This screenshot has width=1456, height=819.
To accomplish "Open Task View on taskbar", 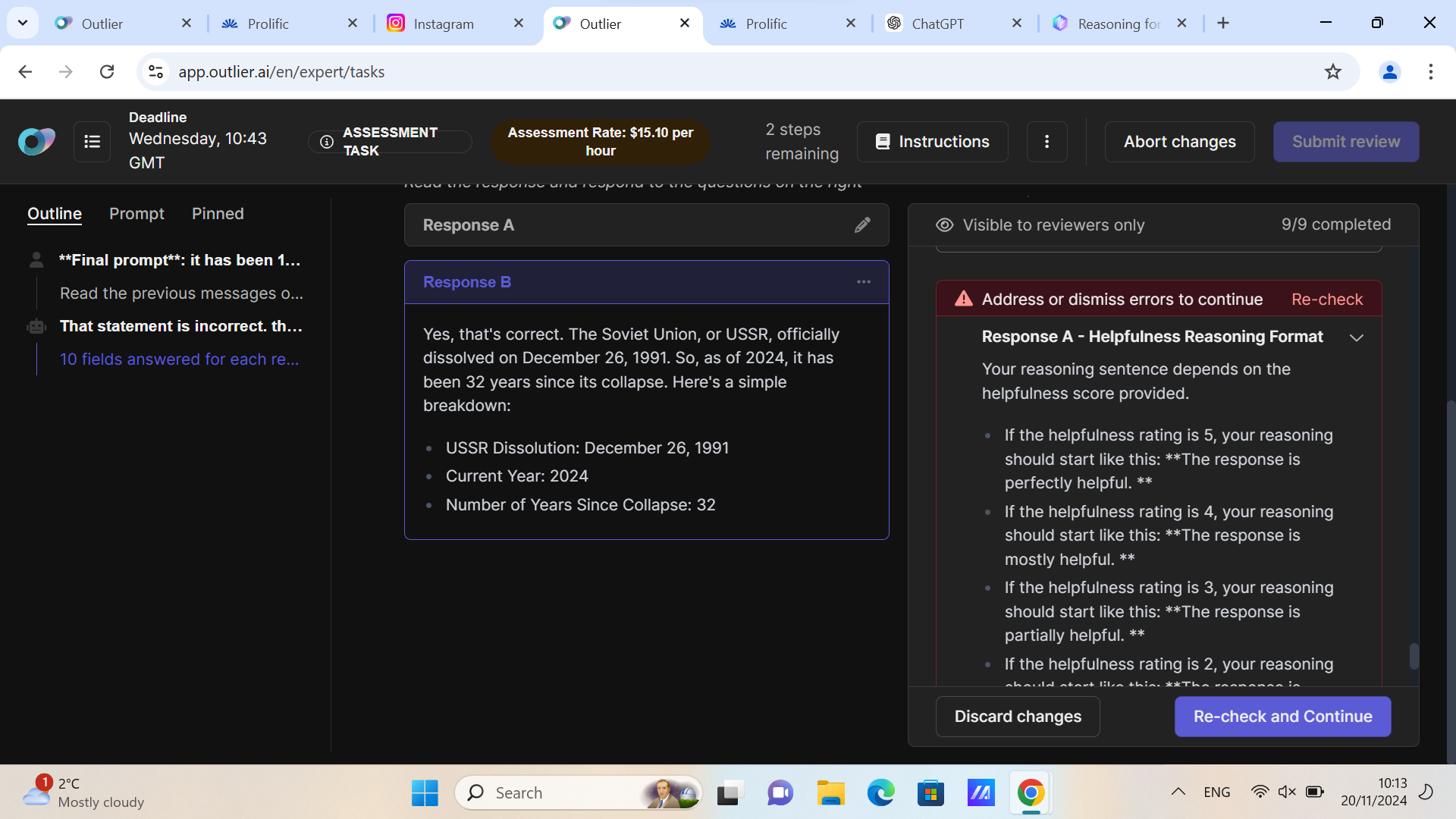I will 730,793.
